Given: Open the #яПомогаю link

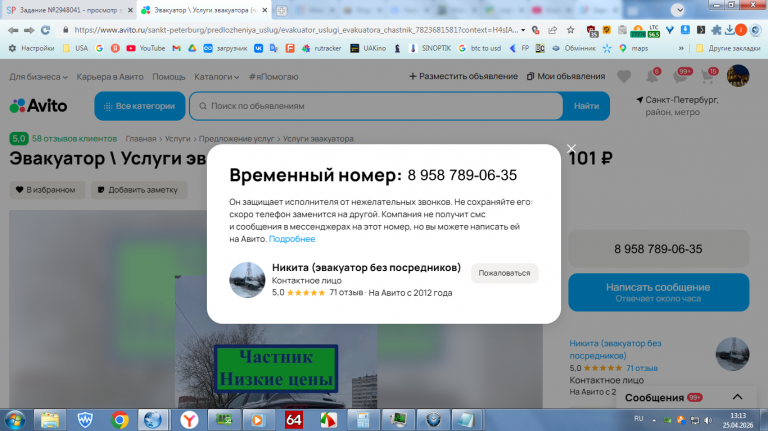Looking at the screenshot, I should point(273,77).
